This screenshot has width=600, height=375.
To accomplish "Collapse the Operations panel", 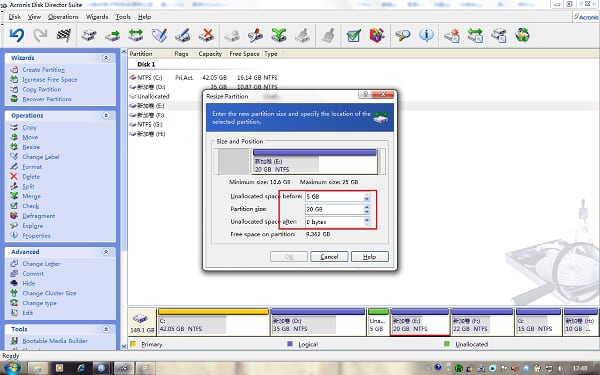I will point(106,116).
